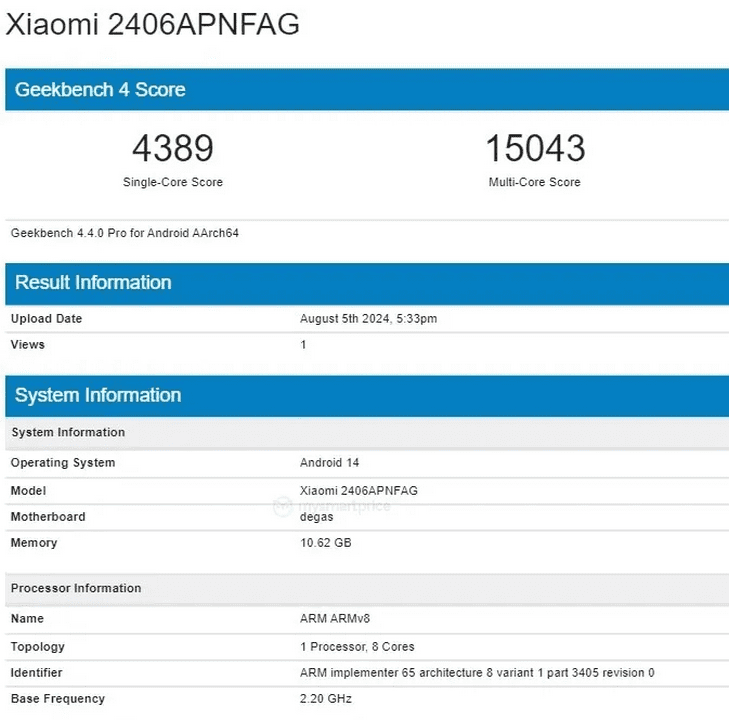Click the 10.62 GB memory value
Image resolution: width=729 pixels, height=720 pixels.
325,543
